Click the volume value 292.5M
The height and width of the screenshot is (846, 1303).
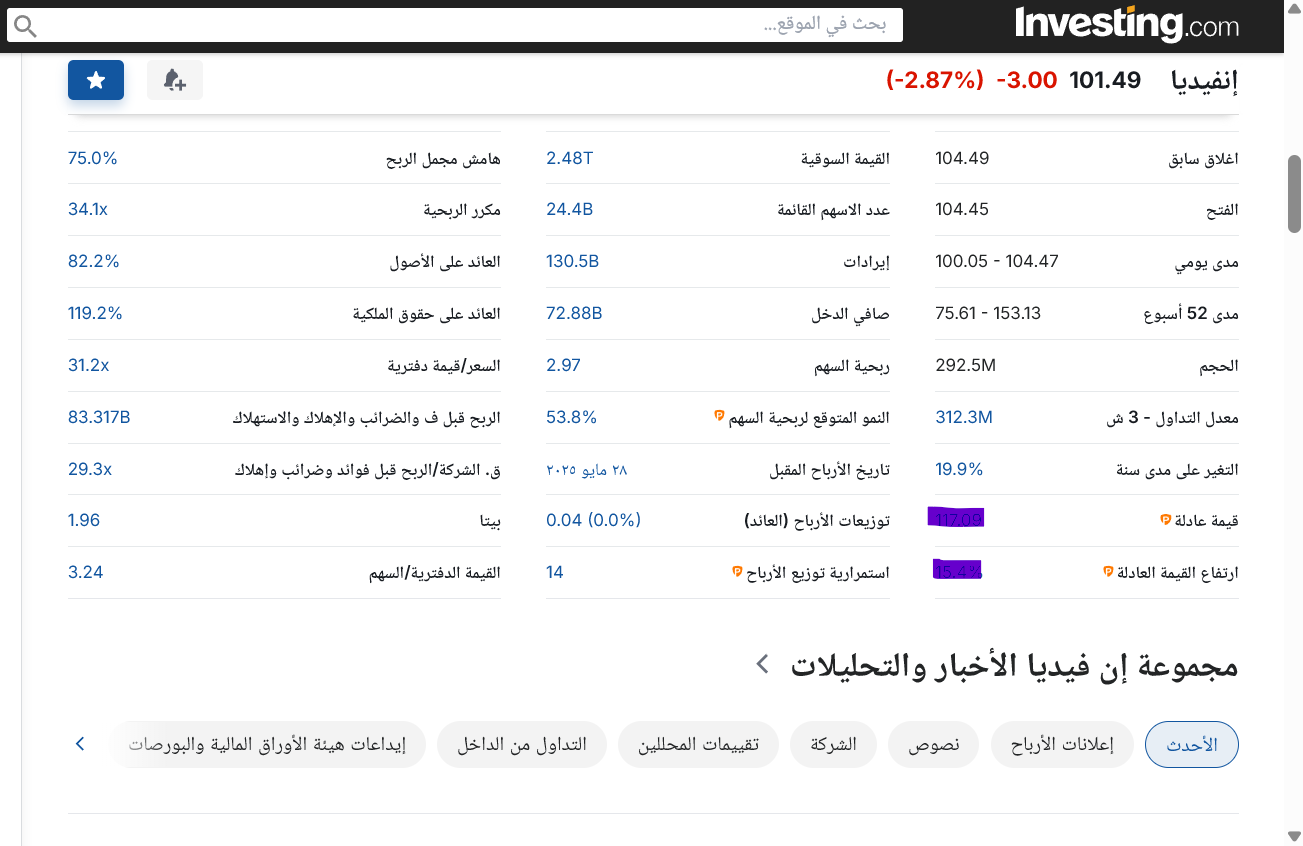[x=966, y=366]
